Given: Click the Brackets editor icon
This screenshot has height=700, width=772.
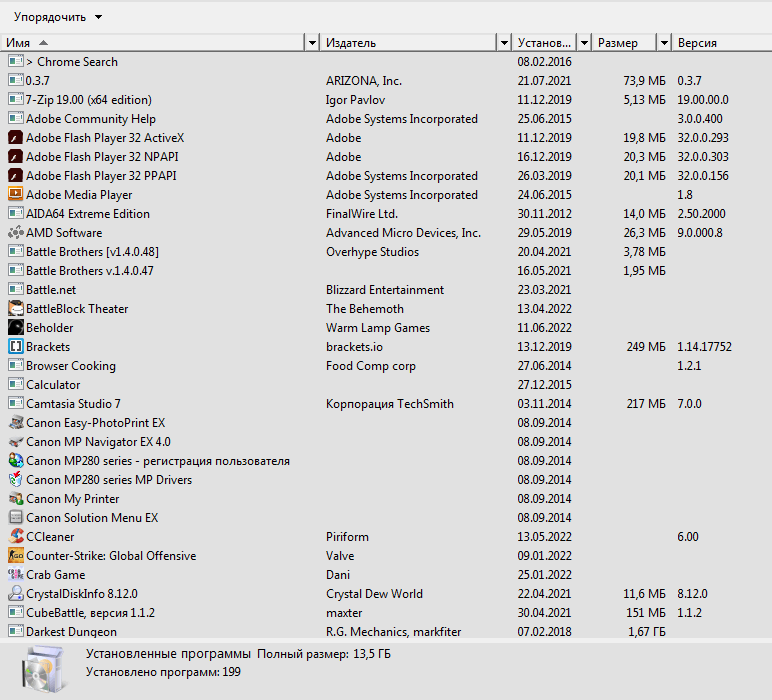Looking at the screenshot, I should click(x=16, y=347).
